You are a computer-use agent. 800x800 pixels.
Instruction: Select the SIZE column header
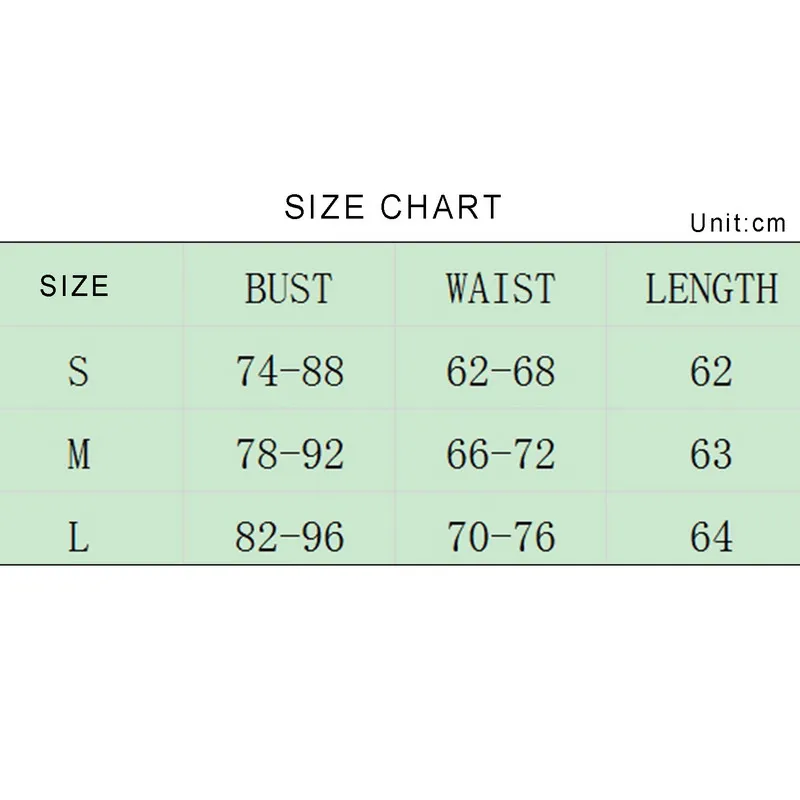click(x=74, y=286)
